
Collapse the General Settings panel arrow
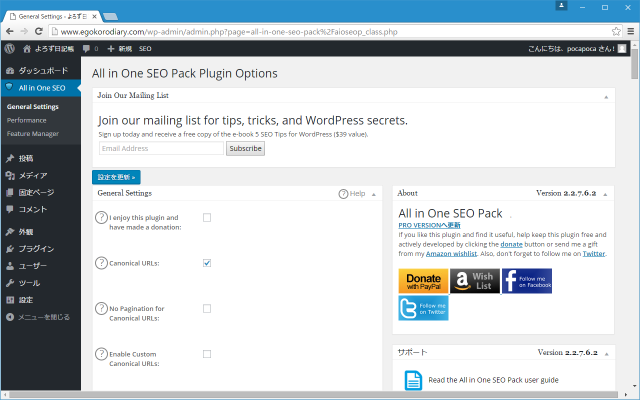374,194
